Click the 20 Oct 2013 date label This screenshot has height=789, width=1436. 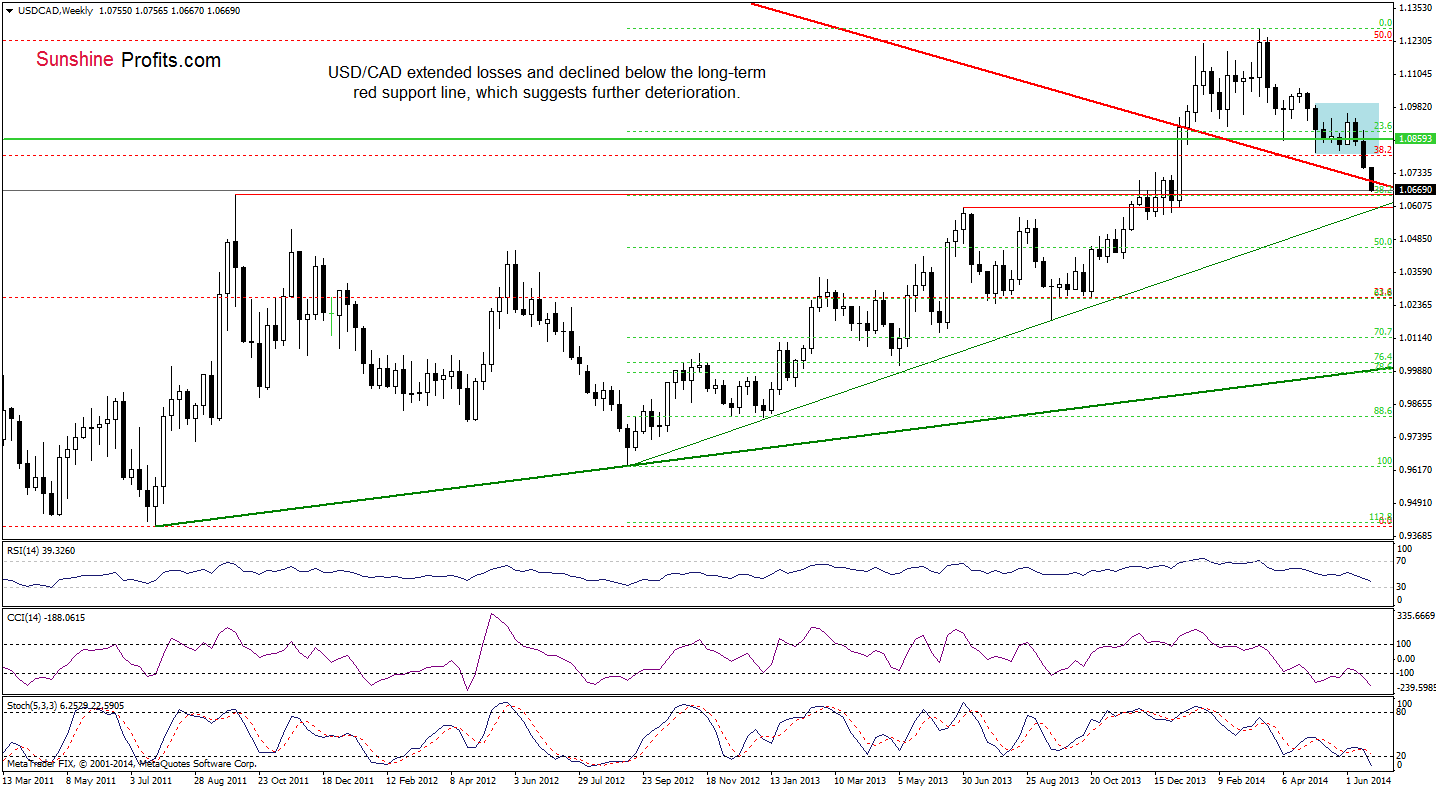[x=1116, y=779]
